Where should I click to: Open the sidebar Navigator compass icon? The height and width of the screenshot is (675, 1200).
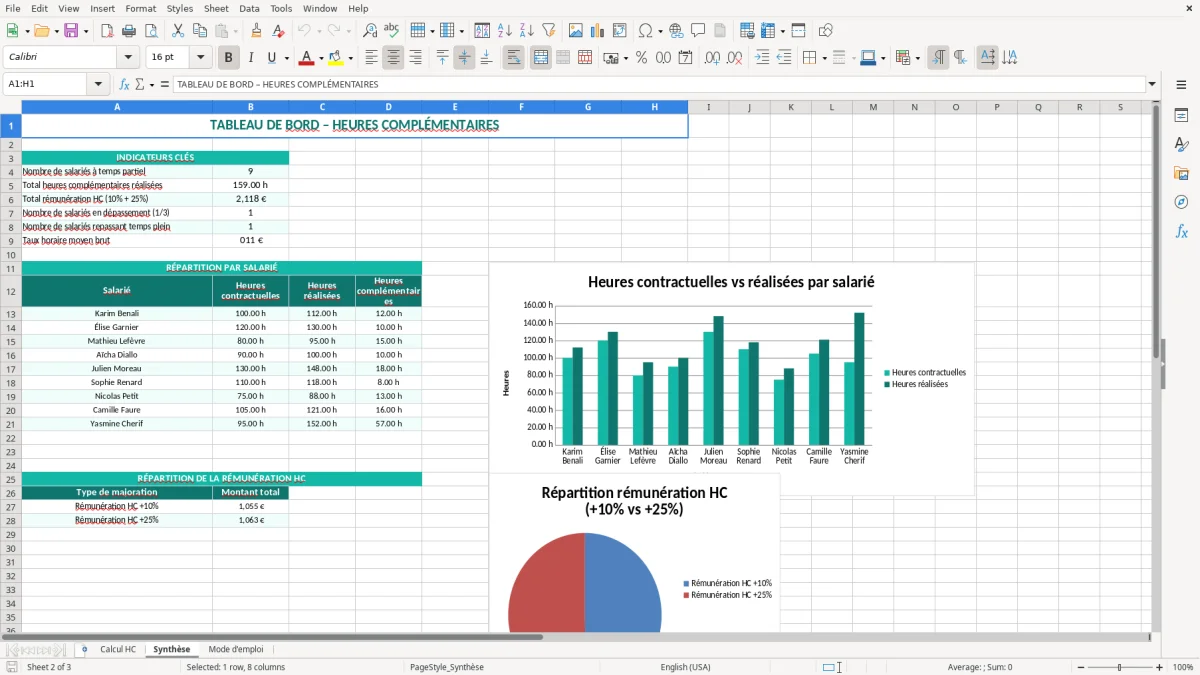1181,202
